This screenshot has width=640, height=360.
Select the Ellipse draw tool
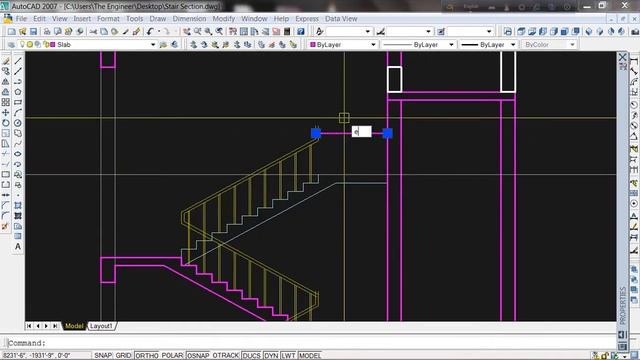point(18,154)
